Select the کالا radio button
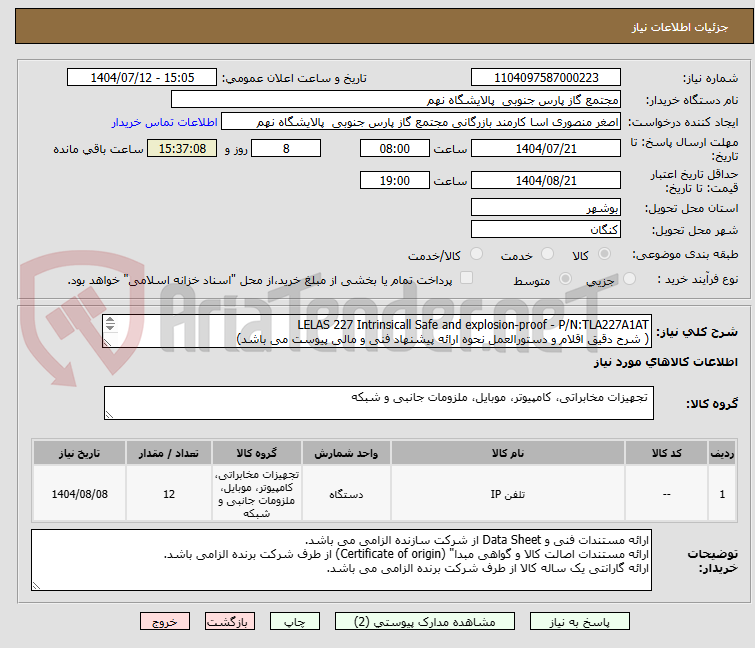The image size is (755, 648). click(604, 254)
